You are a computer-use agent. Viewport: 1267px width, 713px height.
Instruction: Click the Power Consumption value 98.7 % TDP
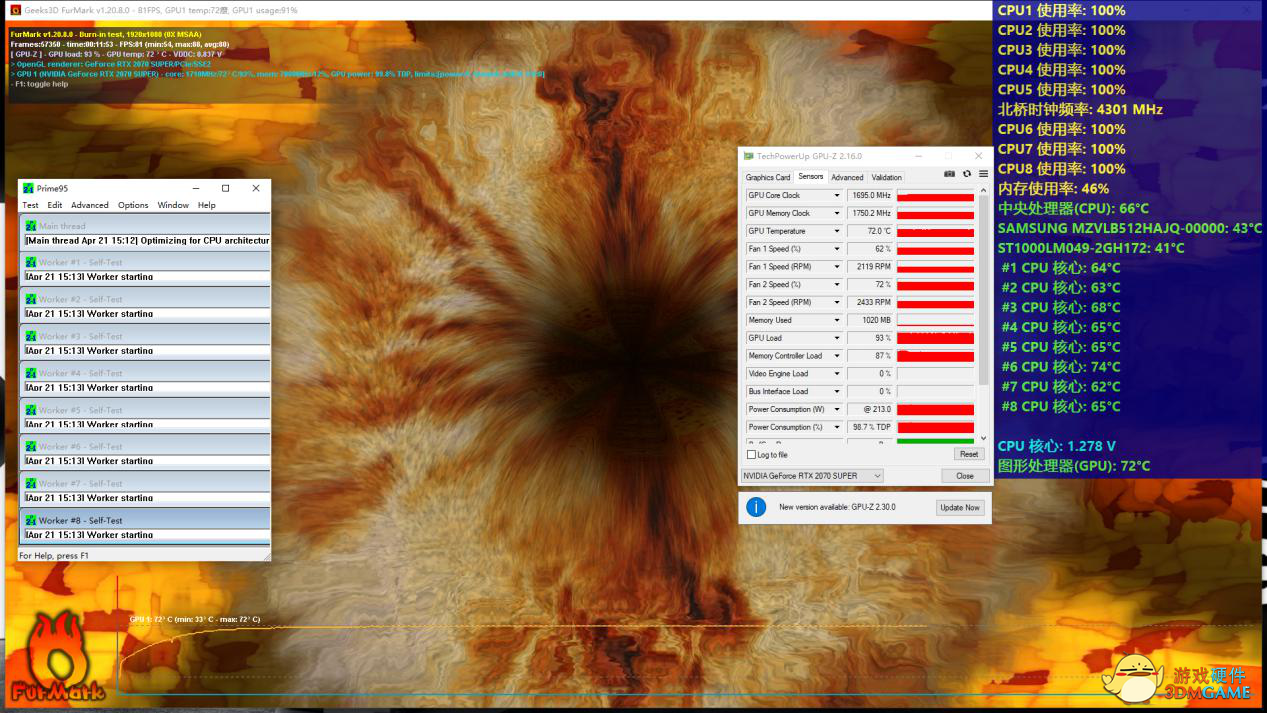pos(870,427)
